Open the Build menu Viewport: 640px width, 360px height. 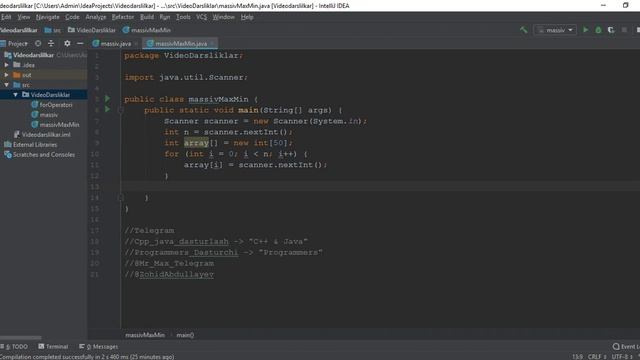(x=147, y=17)
